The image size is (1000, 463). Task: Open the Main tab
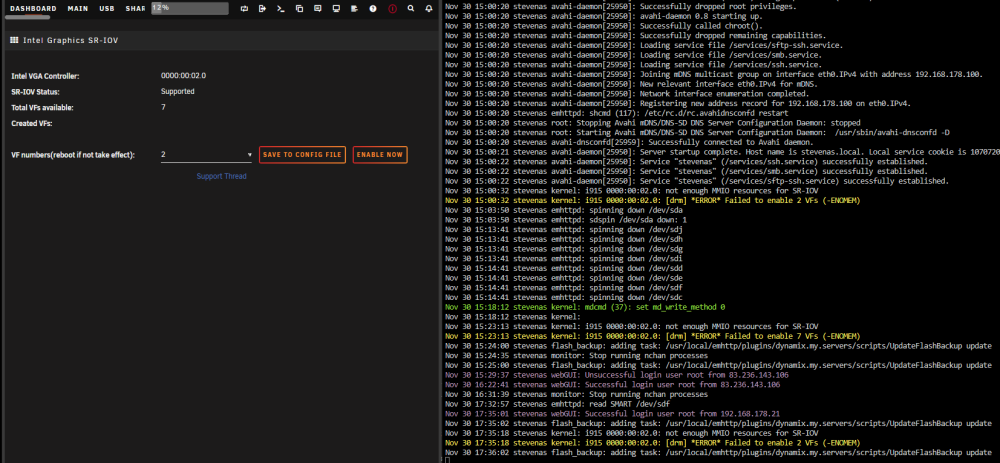pos(78,9)
